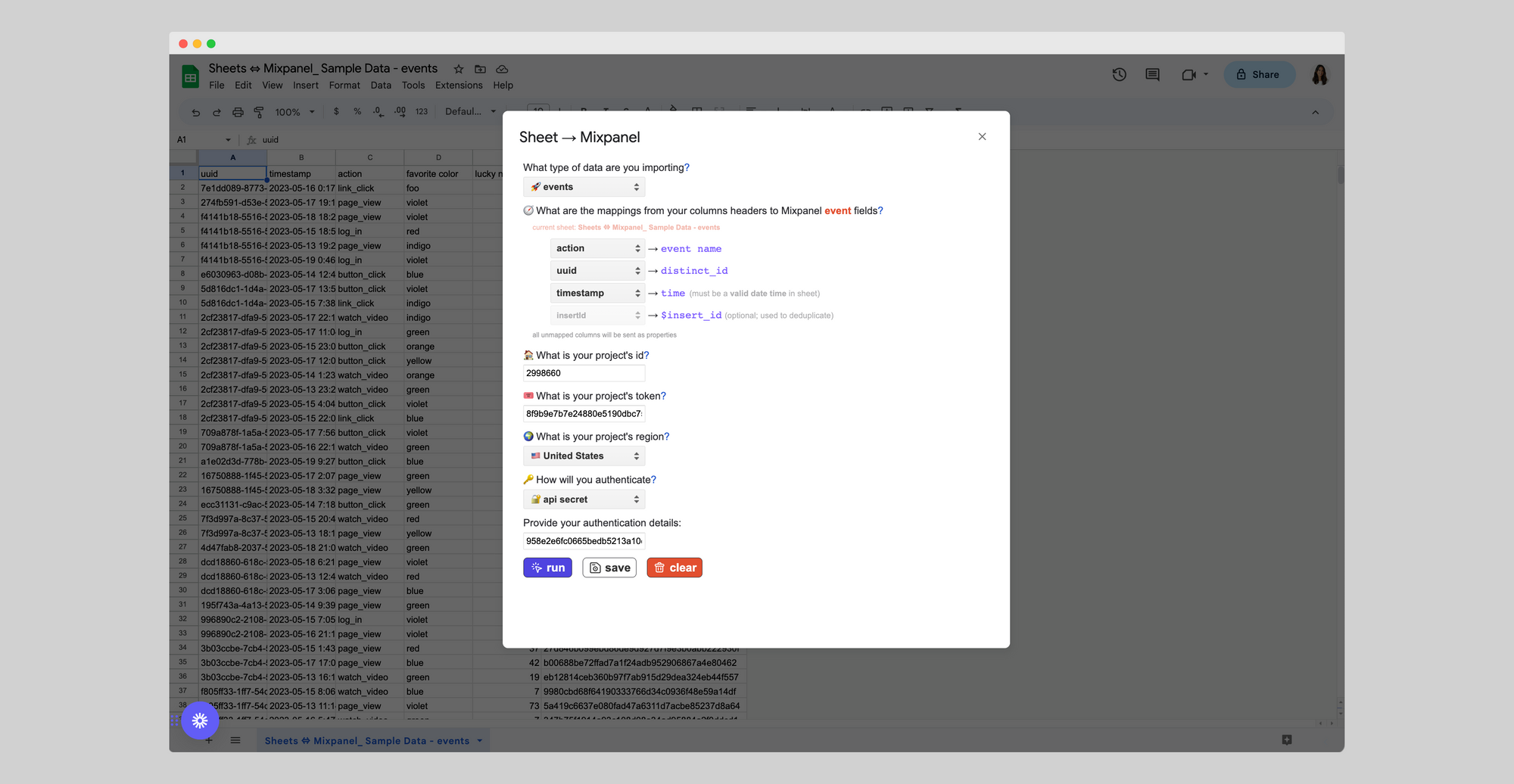1514x784 pixels.
Task: Open side panel icon at bottom right
Action: tap(1287, 739)
